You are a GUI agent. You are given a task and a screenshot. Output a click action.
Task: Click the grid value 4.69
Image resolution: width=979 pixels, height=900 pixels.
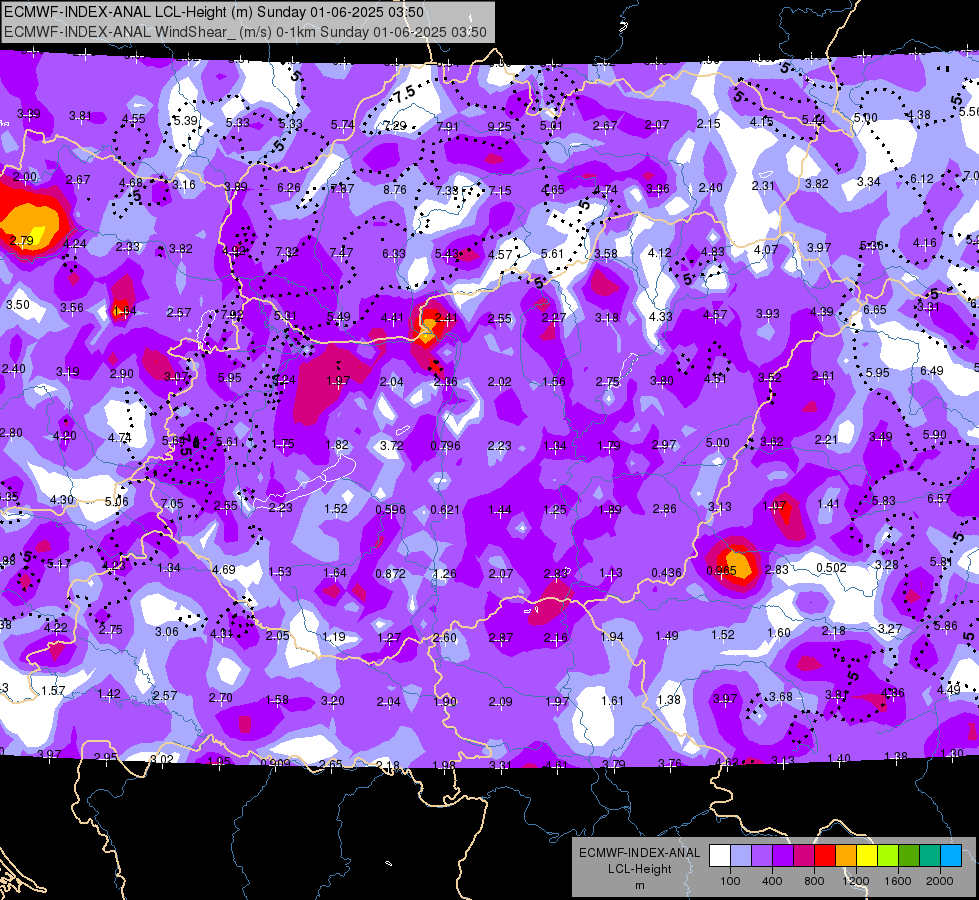pos(224,570)
